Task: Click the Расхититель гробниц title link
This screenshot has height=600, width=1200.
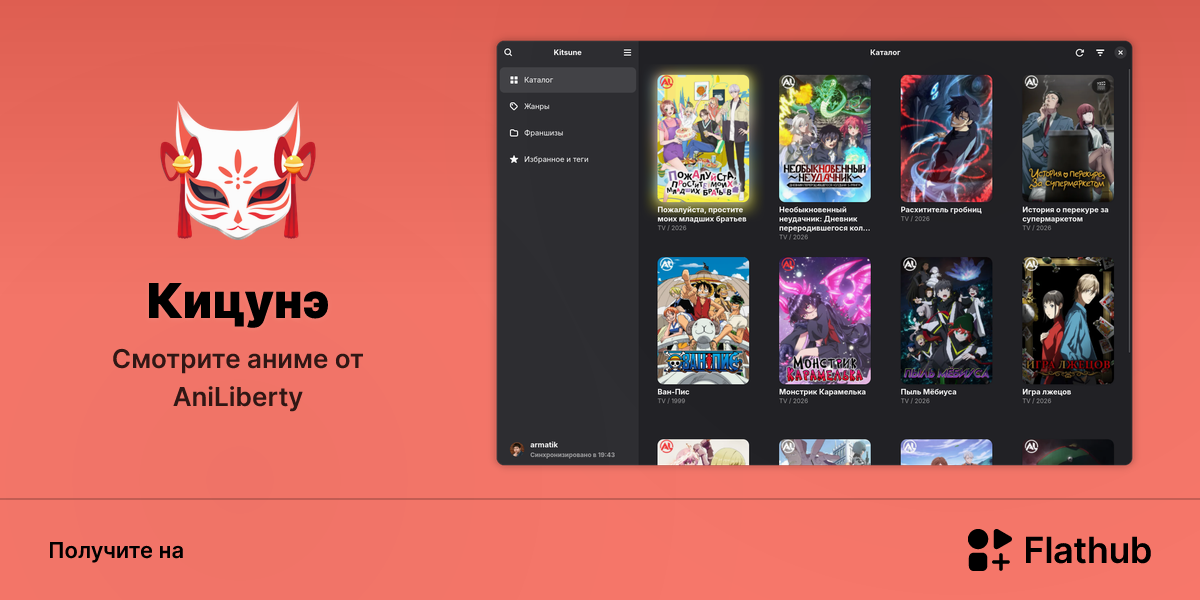Action: (x=941, y=210)
